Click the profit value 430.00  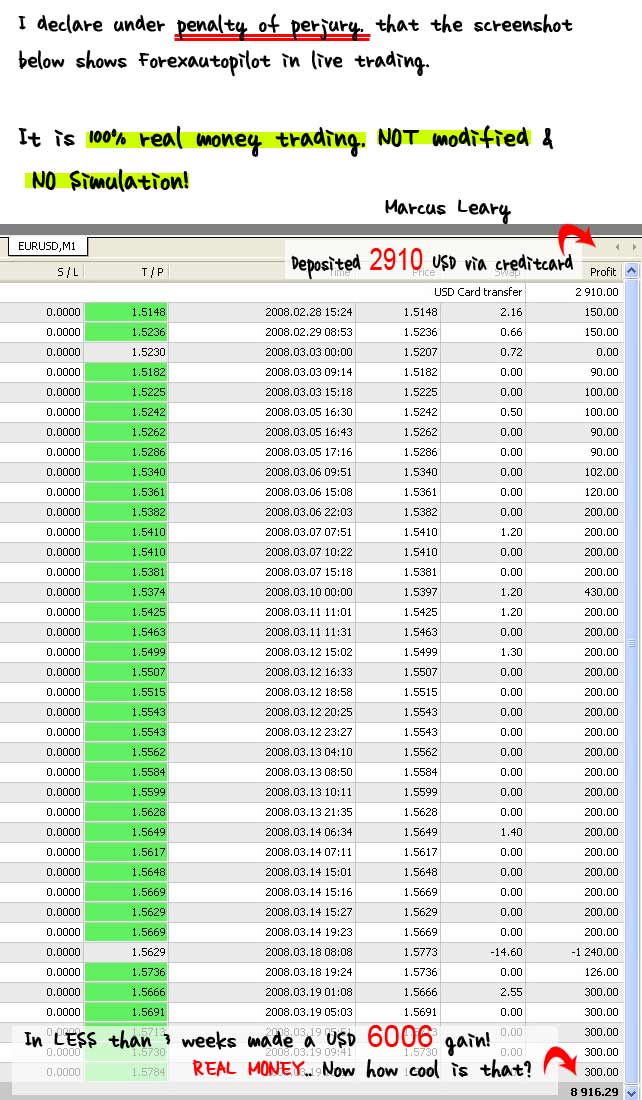click(601, 591)
